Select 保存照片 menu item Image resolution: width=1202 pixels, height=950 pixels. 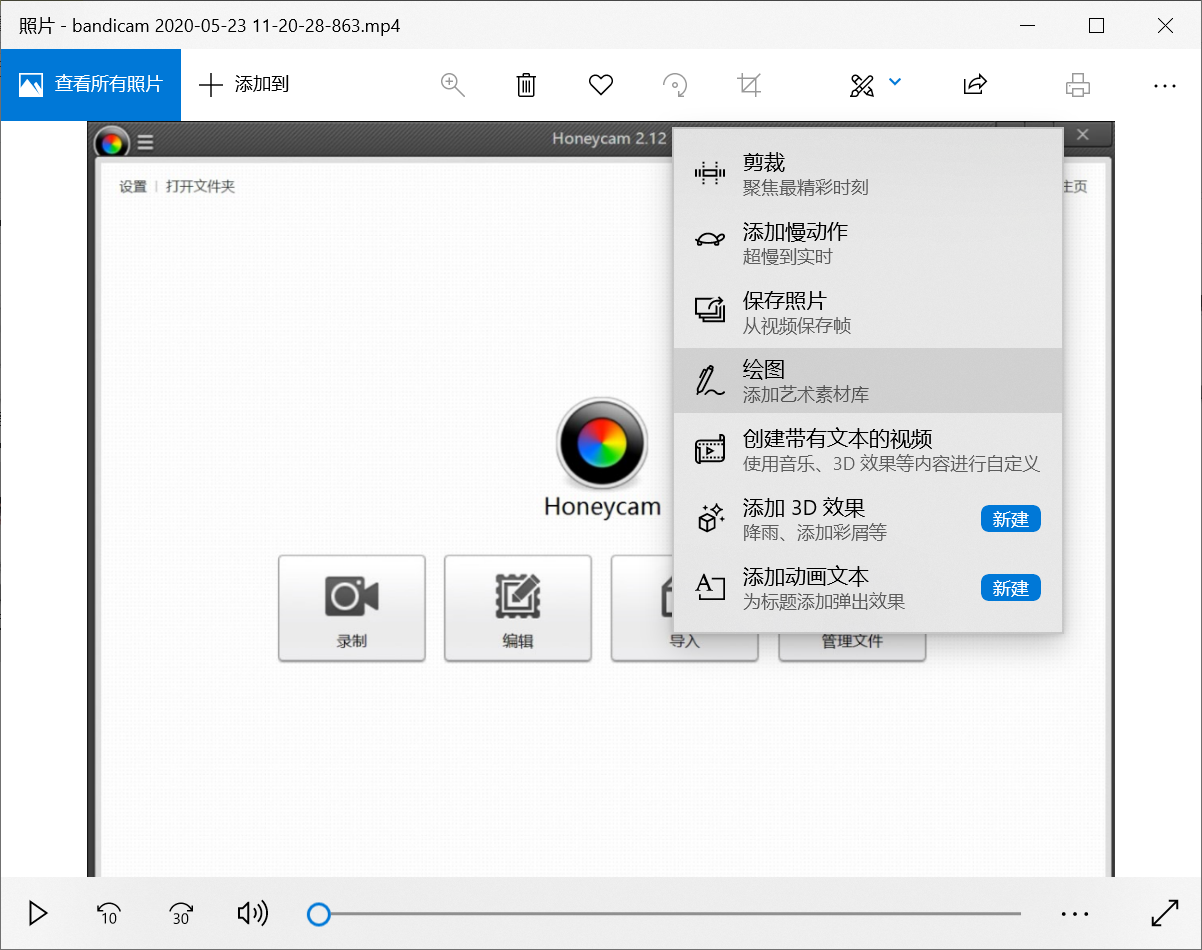(x=868, y=312)
